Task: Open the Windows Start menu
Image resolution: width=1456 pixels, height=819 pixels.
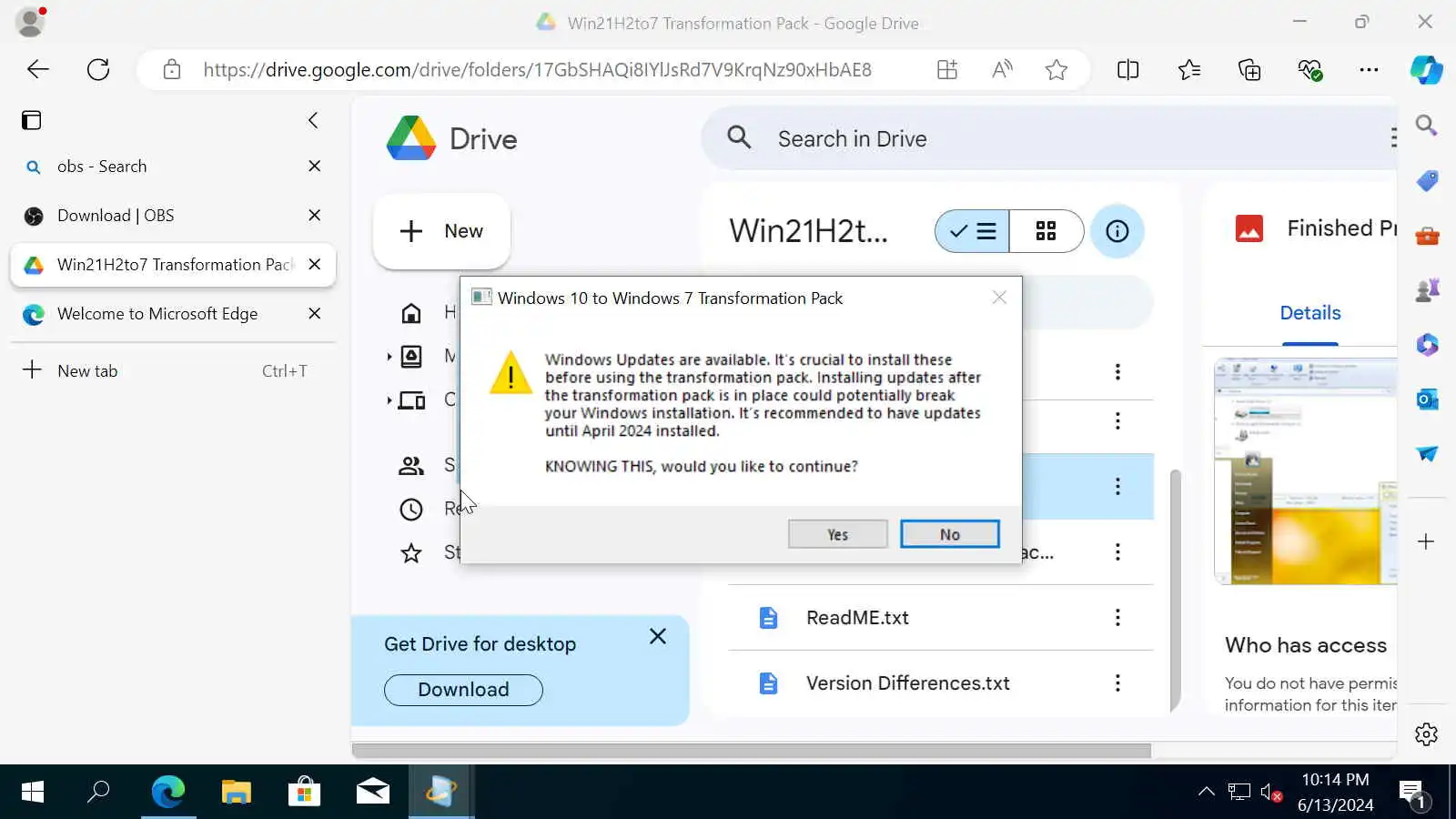Action: (x=32, y=792)
